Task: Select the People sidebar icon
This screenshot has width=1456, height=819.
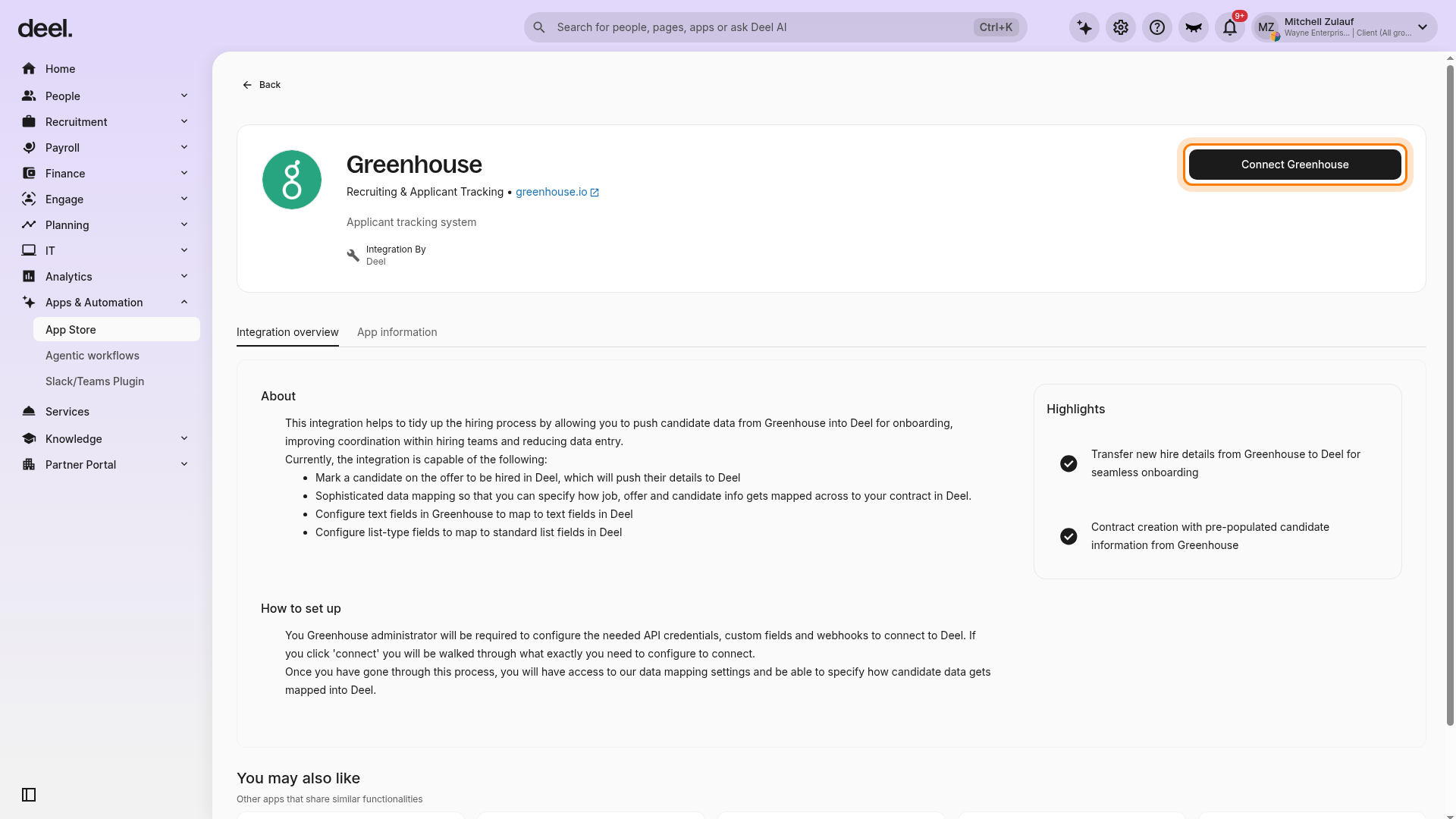Action: coord(29,96)
